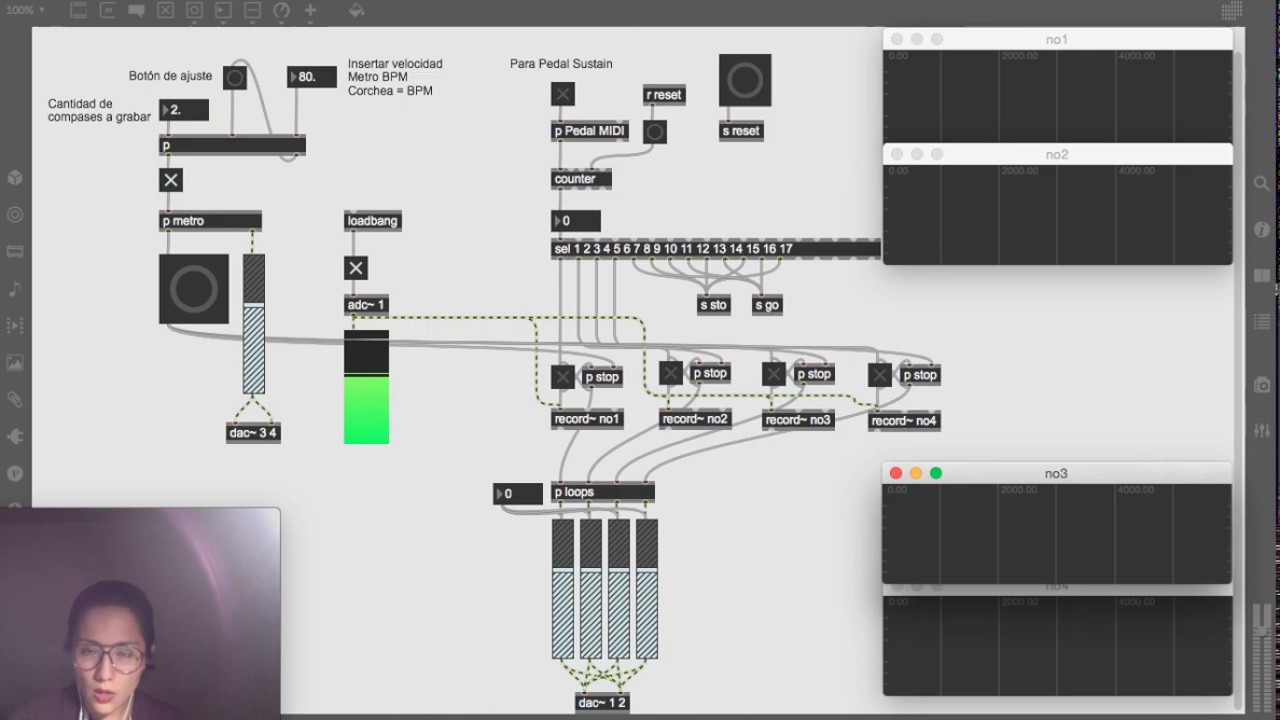Viewport: 1280px width, 720px height.
Task: Toggle the X switch above record~ no2
Action: pos(671,373)
